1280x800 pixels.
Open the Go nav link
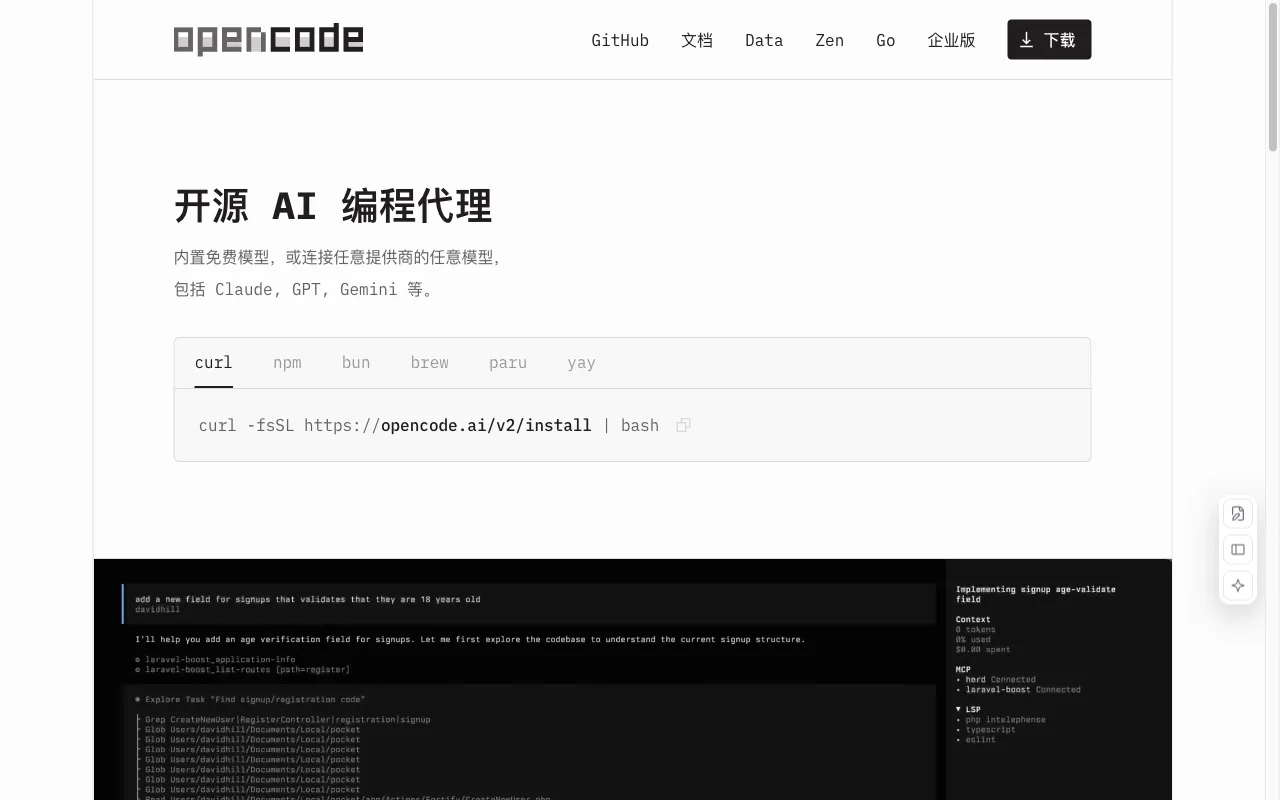click(x=886, y=40)
